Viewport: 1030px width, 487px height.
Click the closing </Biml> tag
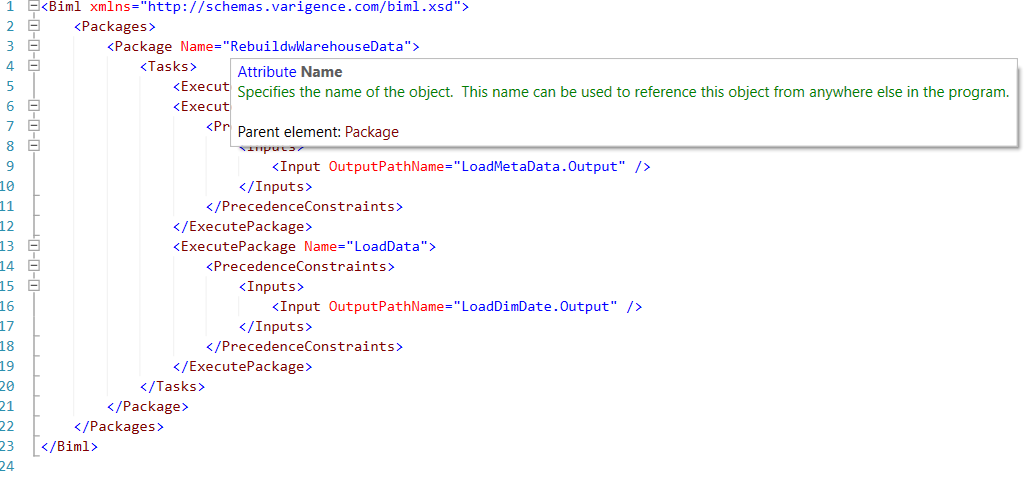click(x=69, y=447)
